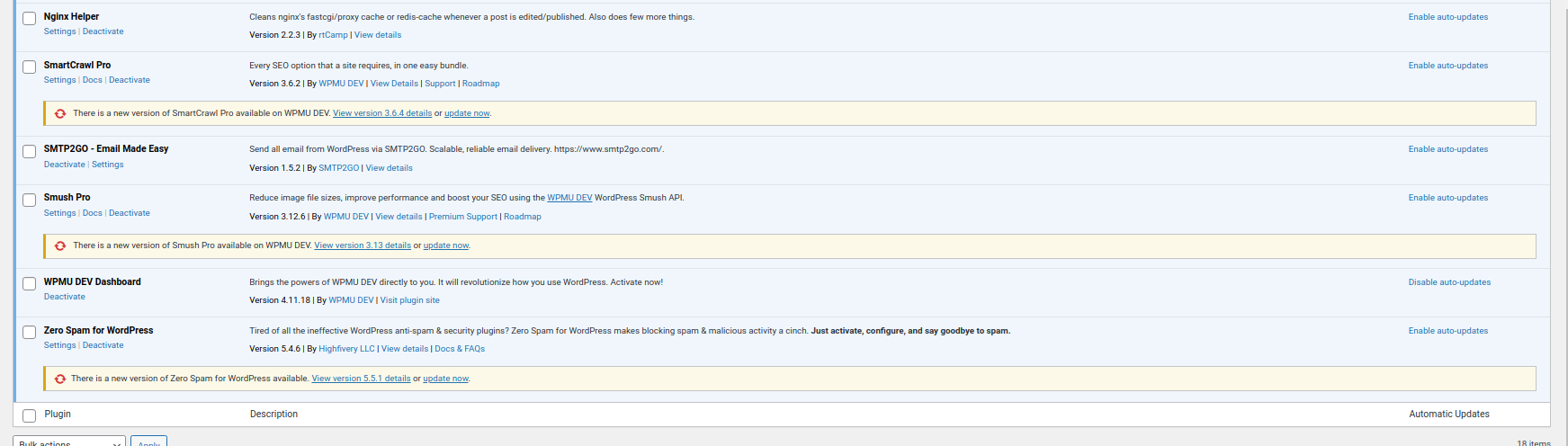
Task: Toggle the select-all checkbox in table footer
Action: [30, 415]
